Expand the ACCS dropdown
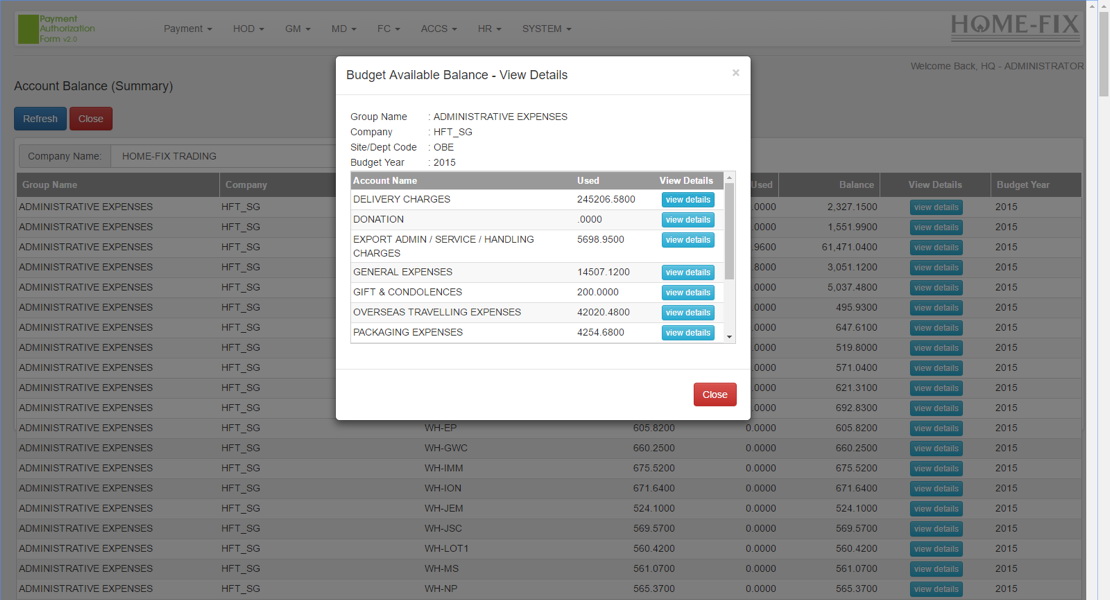This screenshot has height=600, width=1110. click(438, 29)
